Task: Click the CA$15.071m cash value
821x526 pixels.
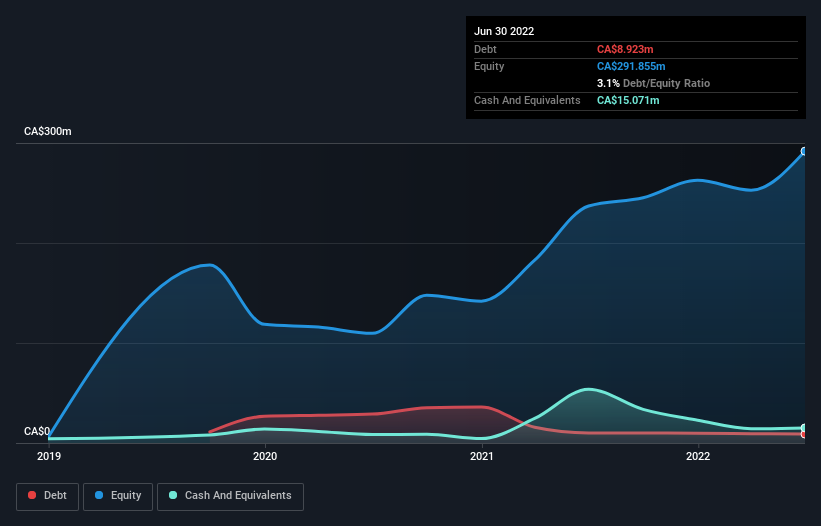Action: 628,100
